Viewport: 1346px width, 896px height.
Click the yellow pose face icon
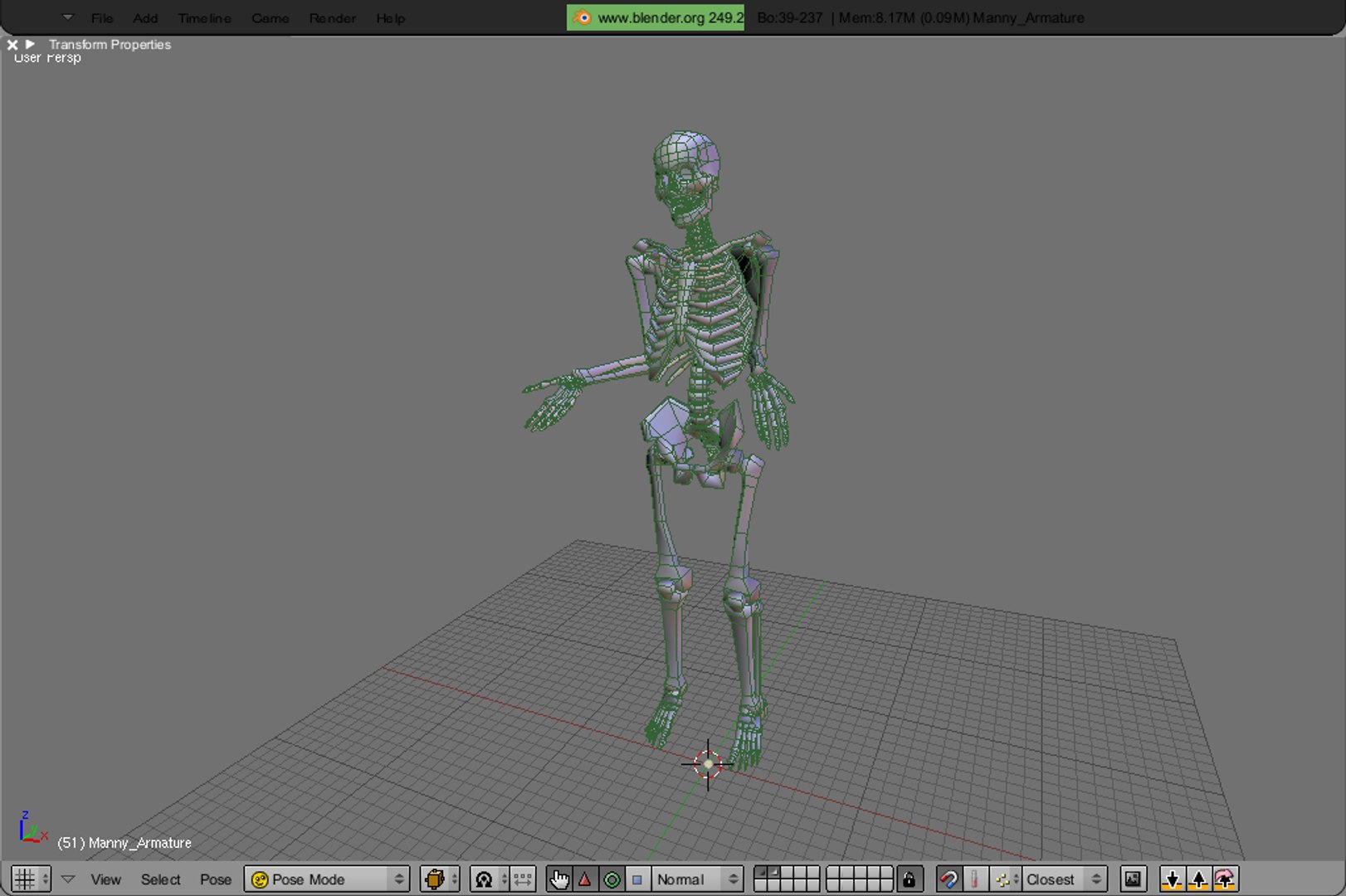point(260,879)
